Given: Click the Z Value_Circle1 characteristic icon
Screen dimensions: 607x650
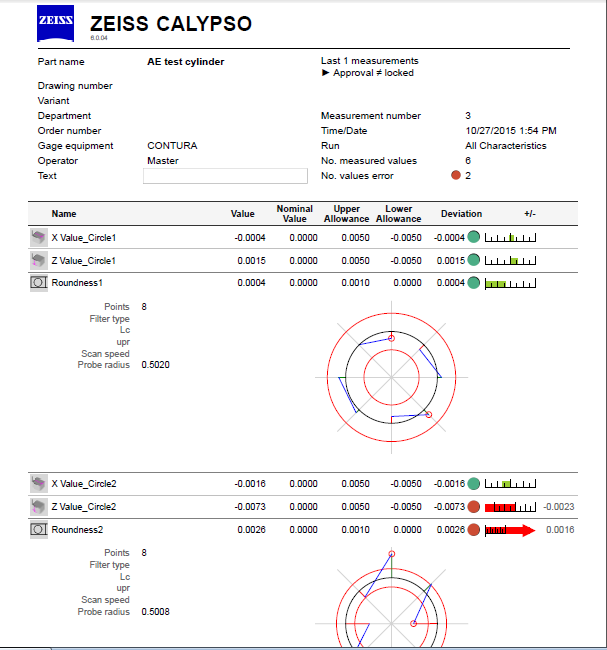Looking at the screenshot, I should [x=38, y=260].
